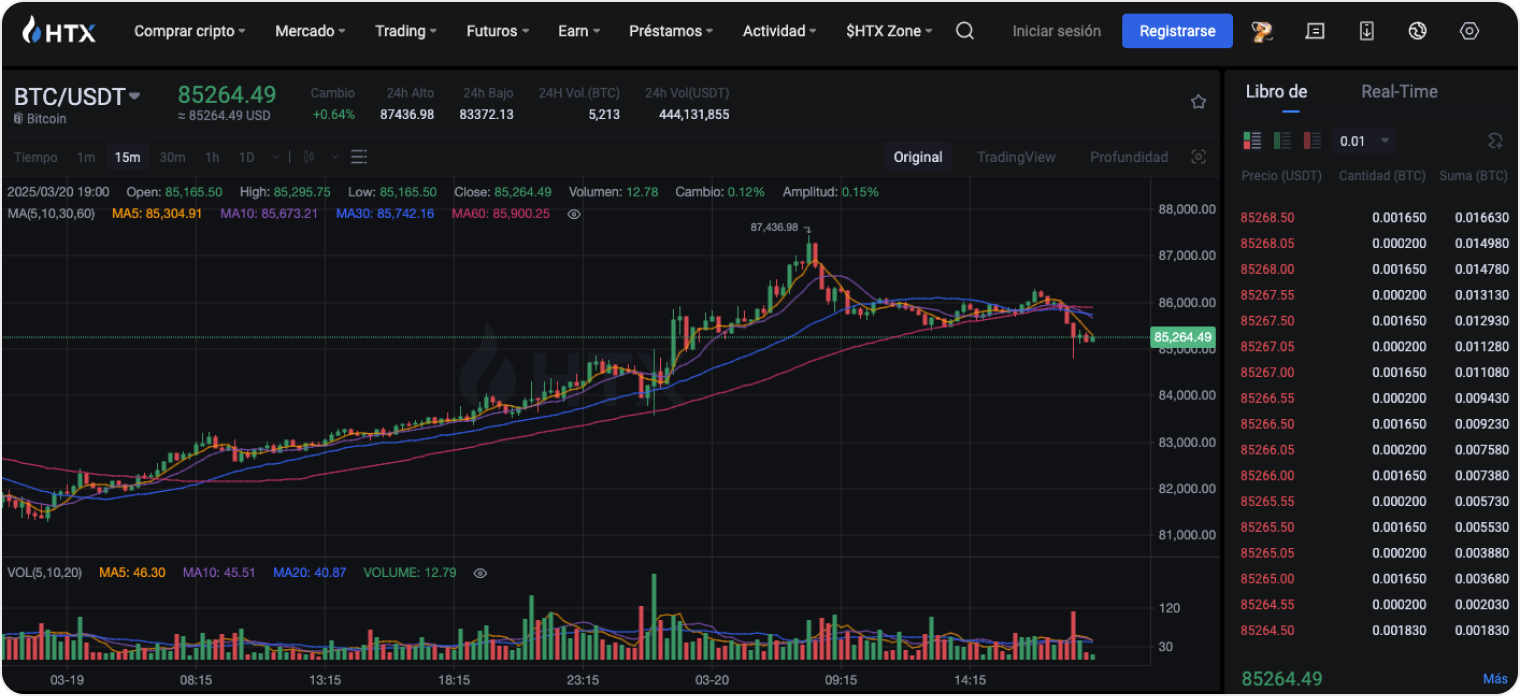
Task: Open the chart indicators list icon
Action: [x=359, y=157]
